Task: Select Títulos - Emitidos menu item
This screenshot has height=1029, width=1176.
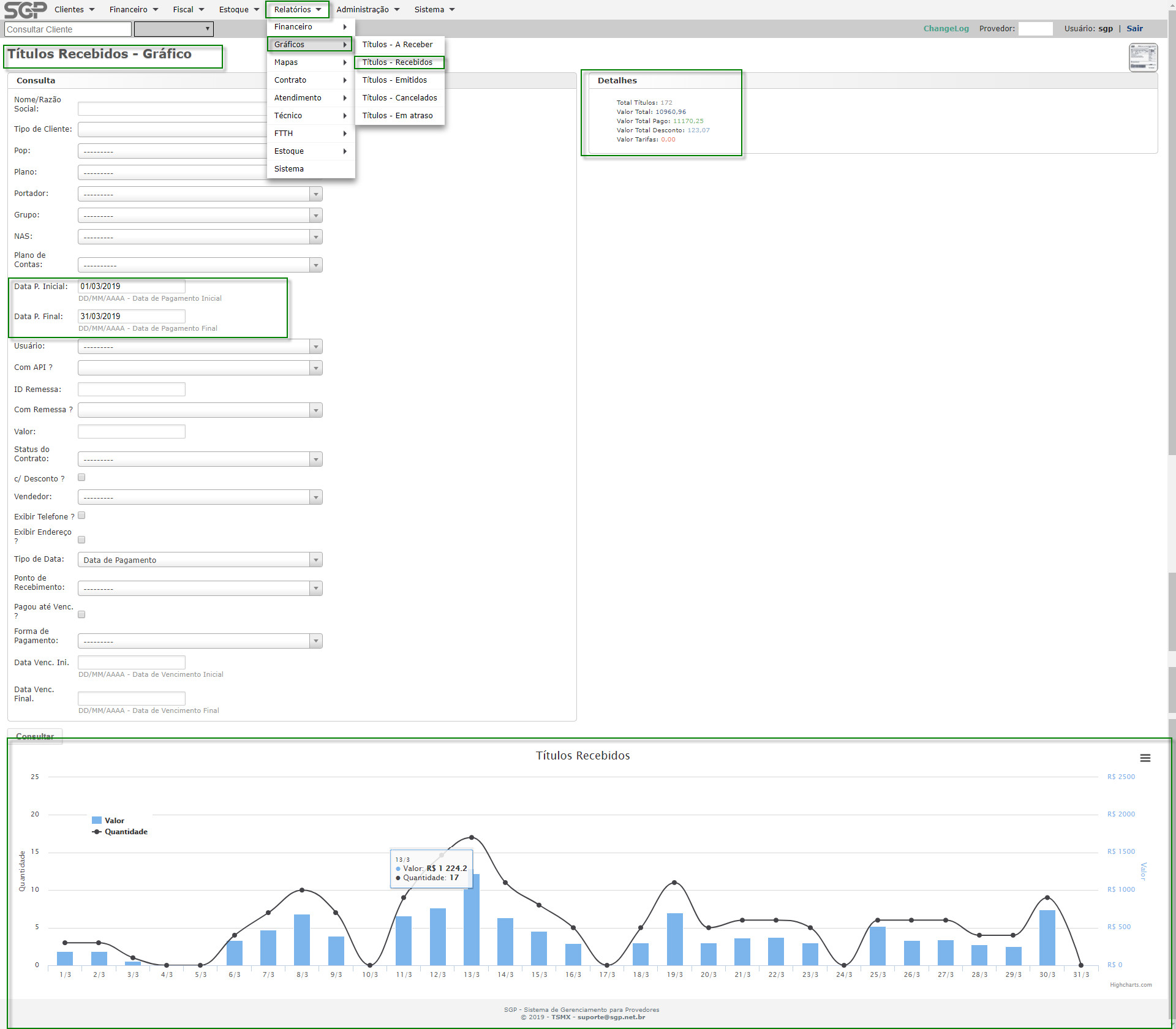Action: (394, 80)
